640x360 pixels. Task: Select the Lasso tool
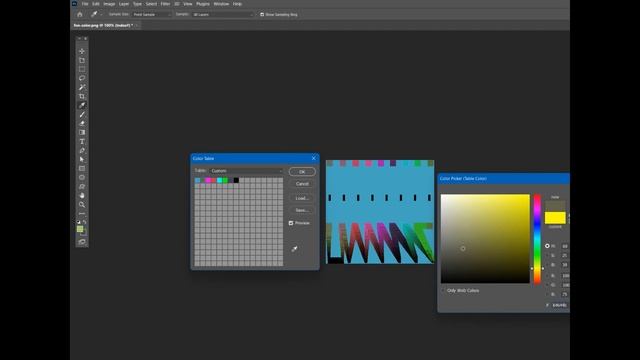[x=82, y=78]
